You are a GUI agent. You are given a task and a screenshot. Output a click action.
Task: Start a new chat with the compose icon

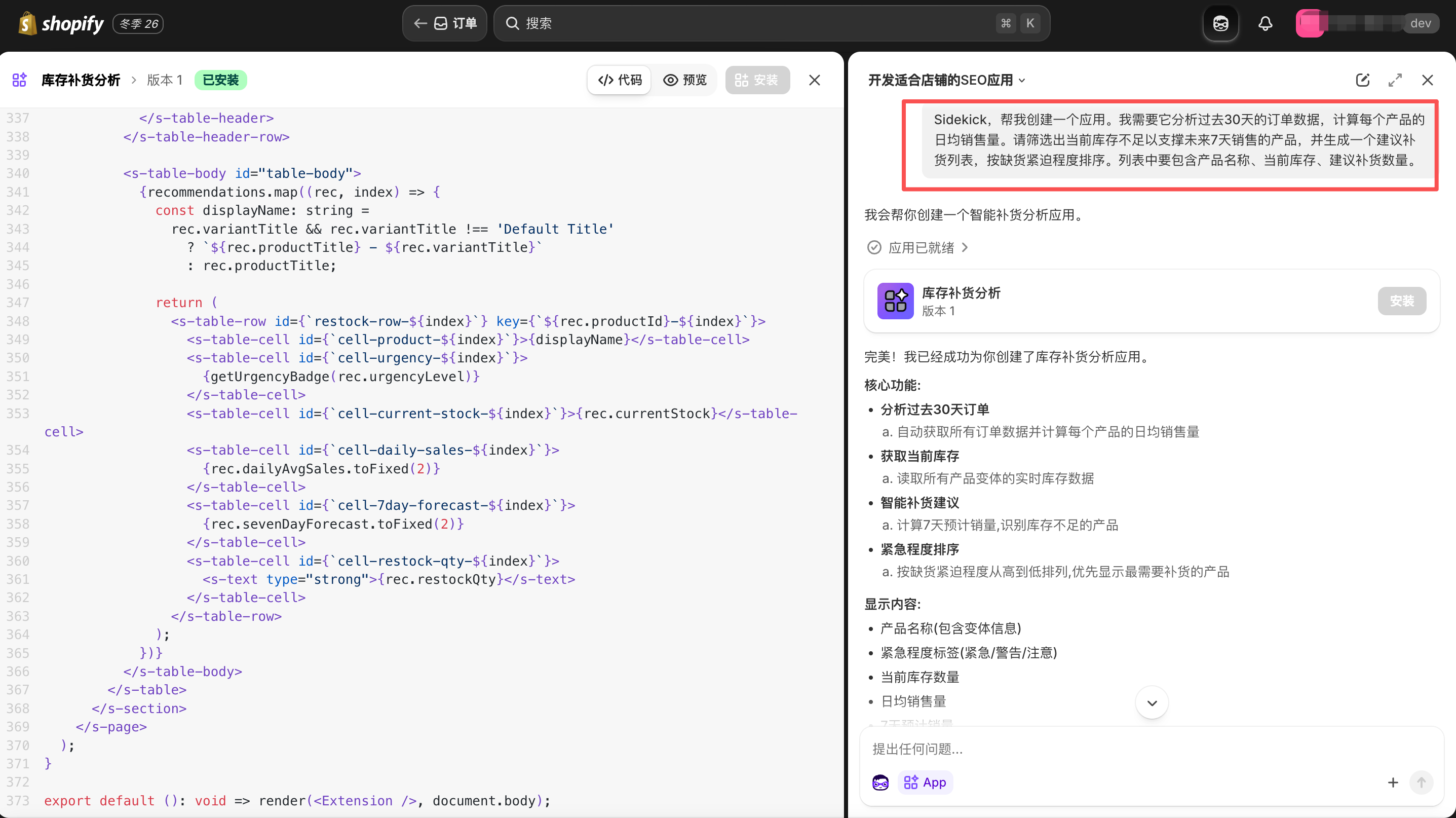coord(1363,80)
